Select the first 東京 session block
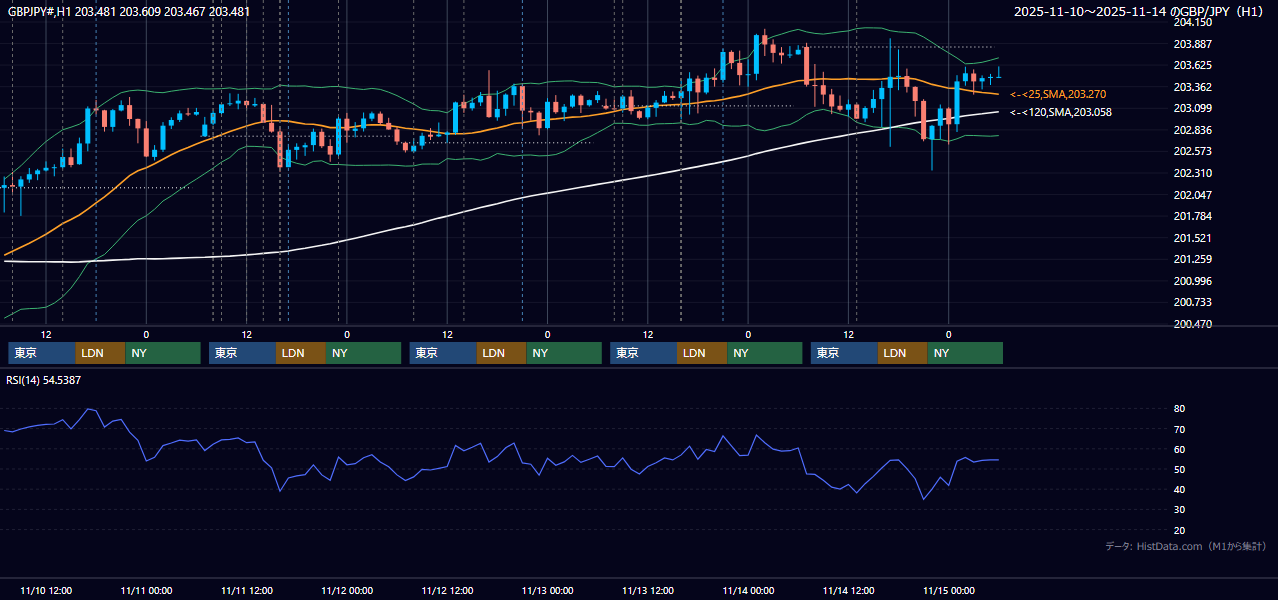Viewport: 1278px width, 600px height. pyautogui.click(x=42, y=353)
